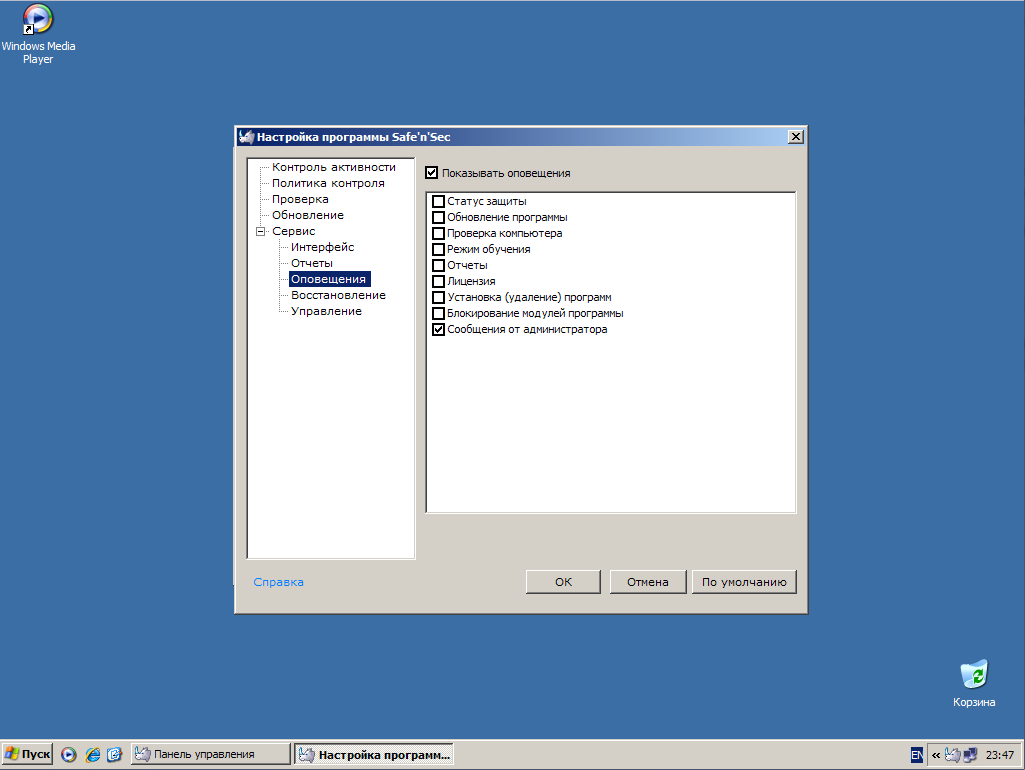Open the Справка help link
Image resolution: width=1025 pixels, height=770 pixels.
coord(278,582)
